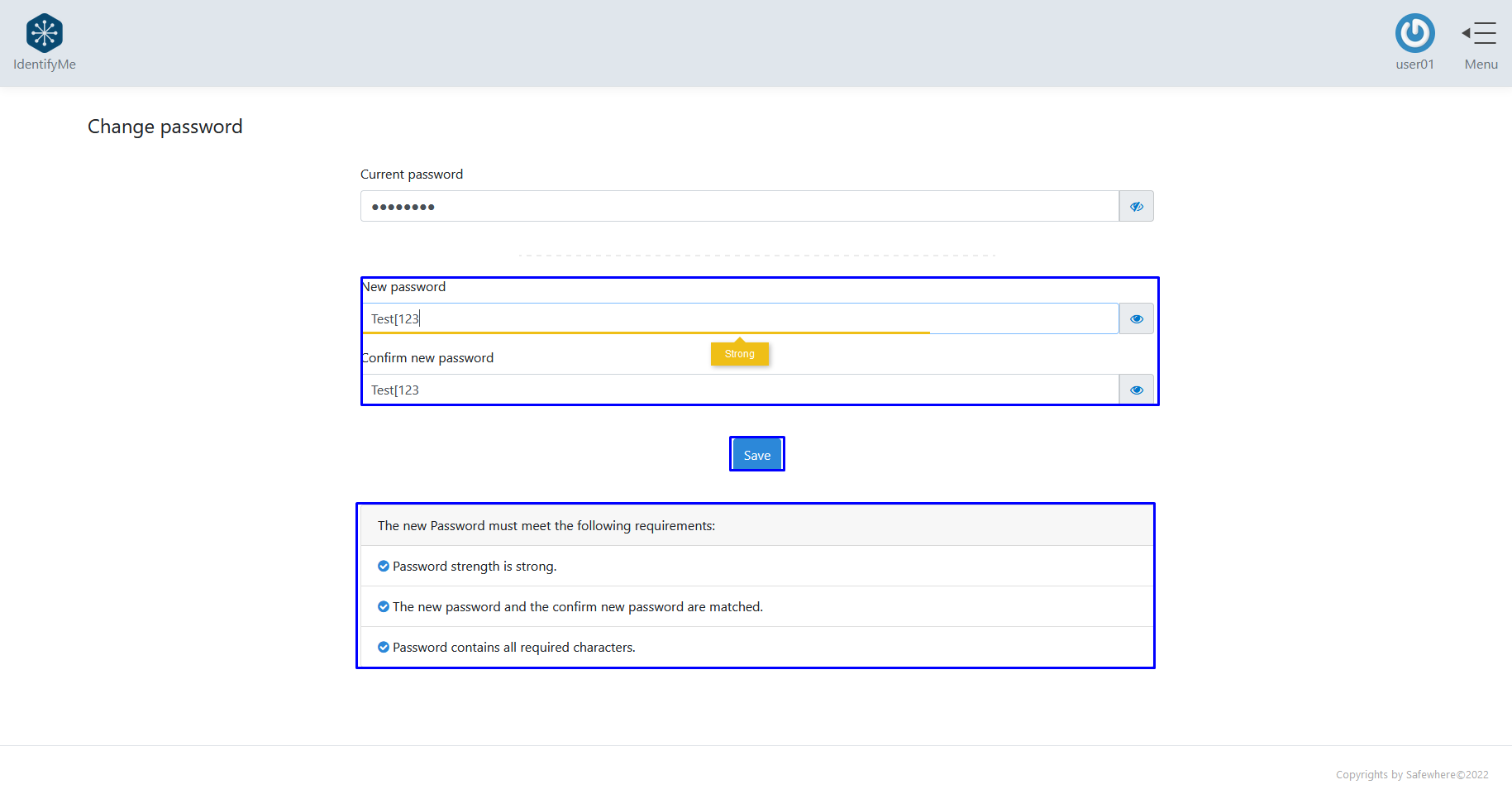Toggle visibility of Confirm new password field

pyautogui.click(x=1136, y=390)
